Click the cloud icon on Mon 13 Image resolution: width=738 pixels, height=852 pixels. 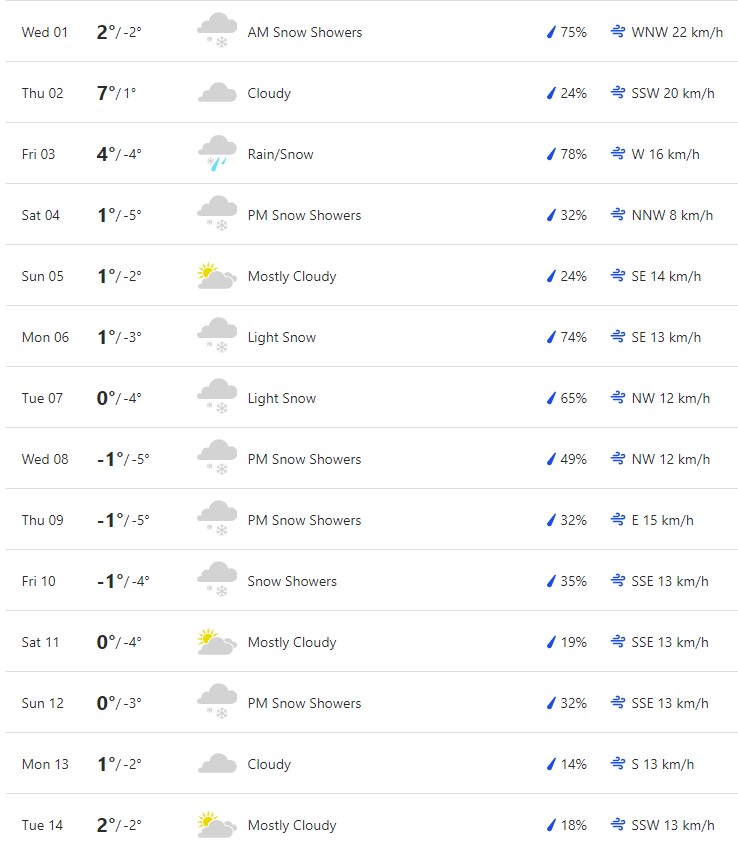tap(217, 764)
